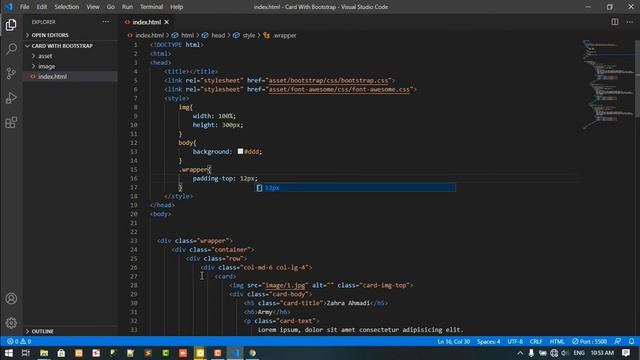
Task: Show hidden system tray icons
Action: point(520,353)
